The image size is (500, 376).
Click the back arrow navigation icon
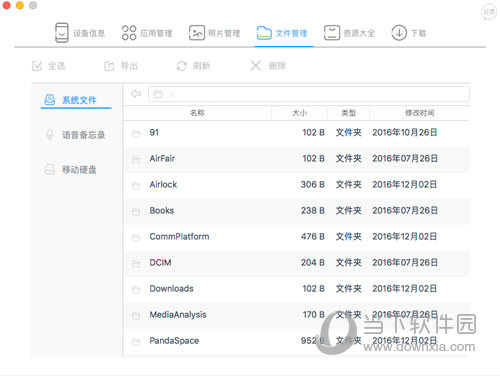click(x=136, y=94)
